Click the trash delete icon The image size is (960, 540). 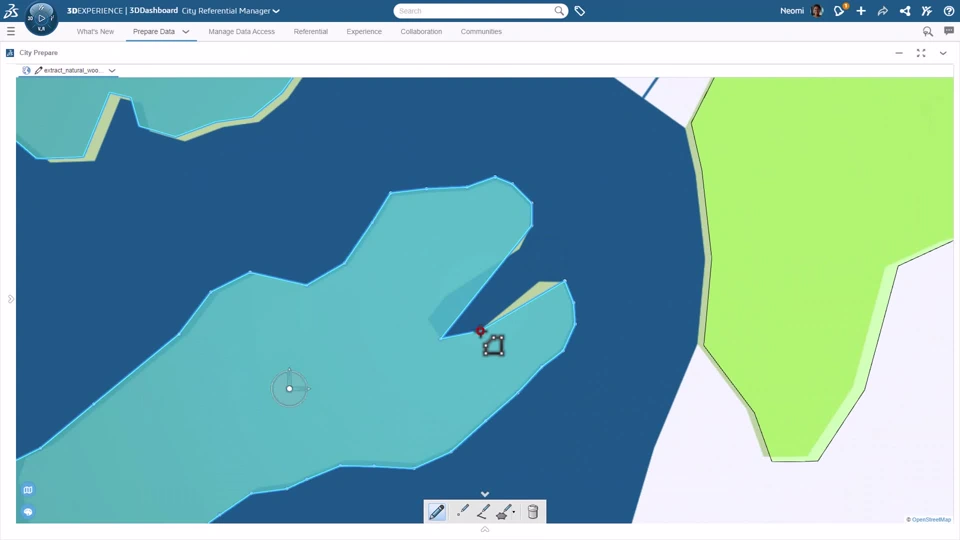pyautogui.click(x=533, y=512)
